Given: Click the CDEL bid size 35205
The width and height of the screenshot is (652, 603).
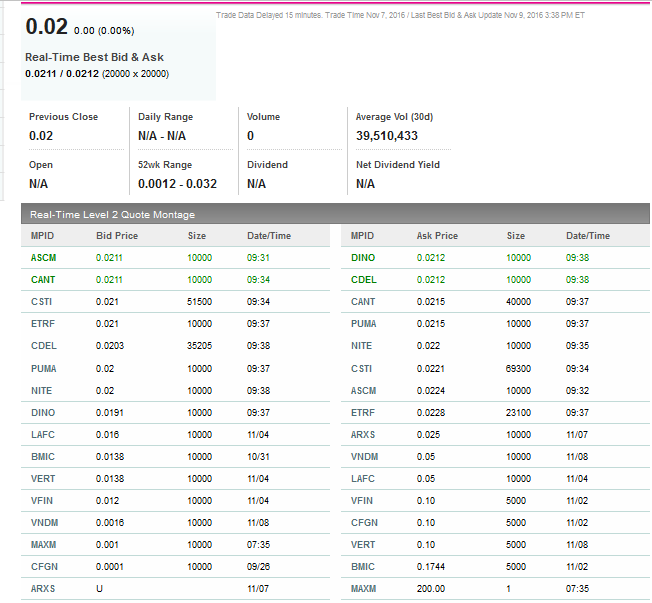Looking at the screenshot, I should tap(200, 346).
